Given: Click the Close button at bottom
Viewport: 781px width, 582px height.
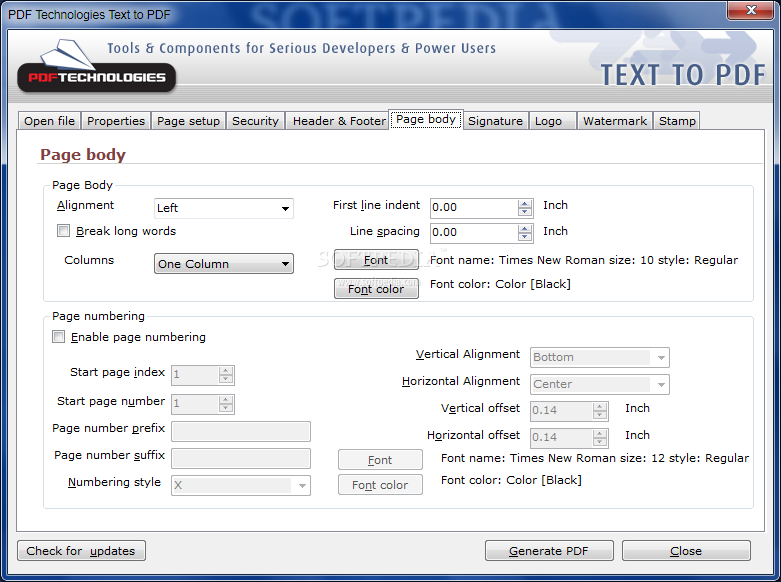Looking at the screenshot, I should pos(686,551).
